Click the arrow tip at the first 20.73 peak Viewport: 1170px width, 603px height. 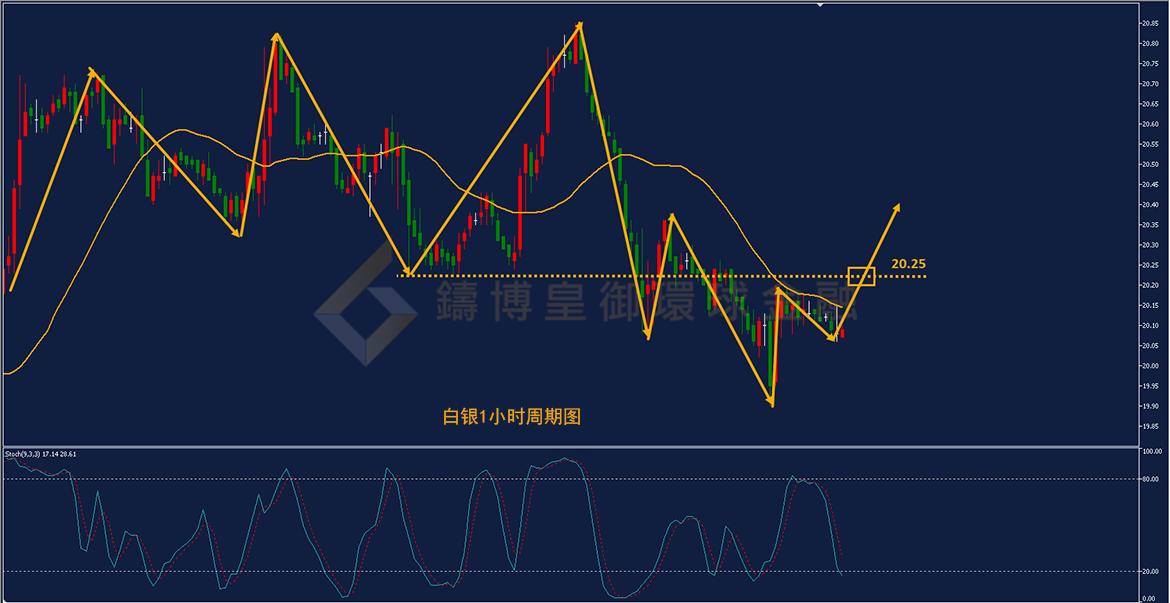[x=92, y=72]
